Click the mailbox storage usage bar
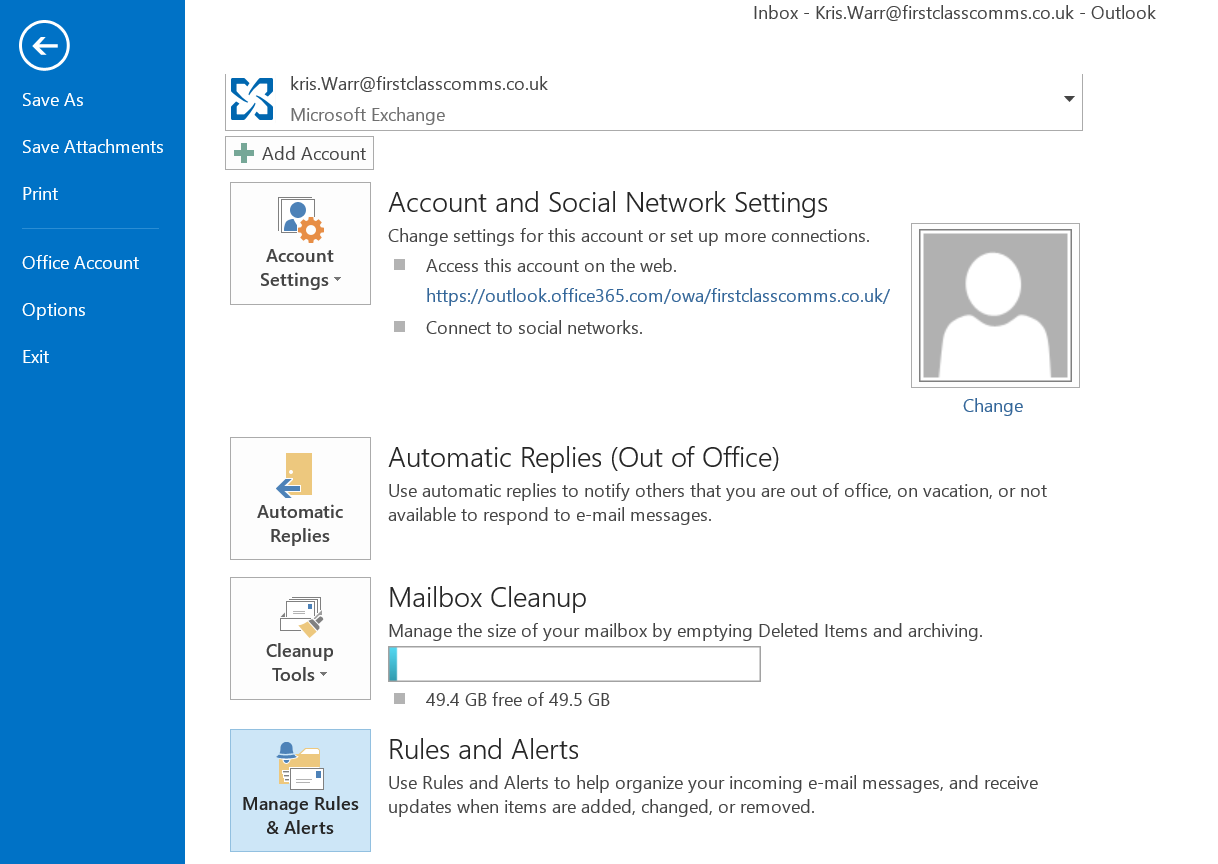Viewport: 1218px width, 864px height. (574, 664)
